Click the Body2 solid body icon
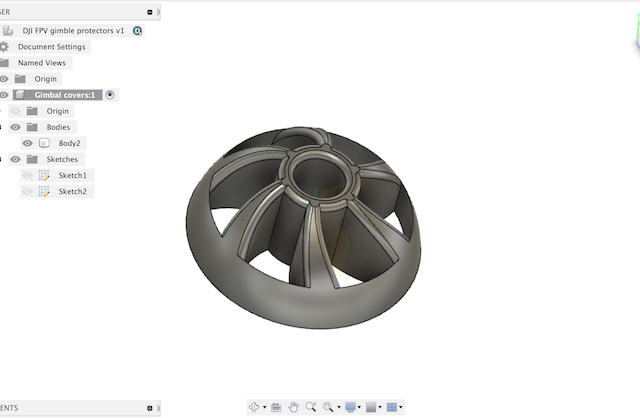The width and height of the screenshot is (640, 418). point(44,143)
